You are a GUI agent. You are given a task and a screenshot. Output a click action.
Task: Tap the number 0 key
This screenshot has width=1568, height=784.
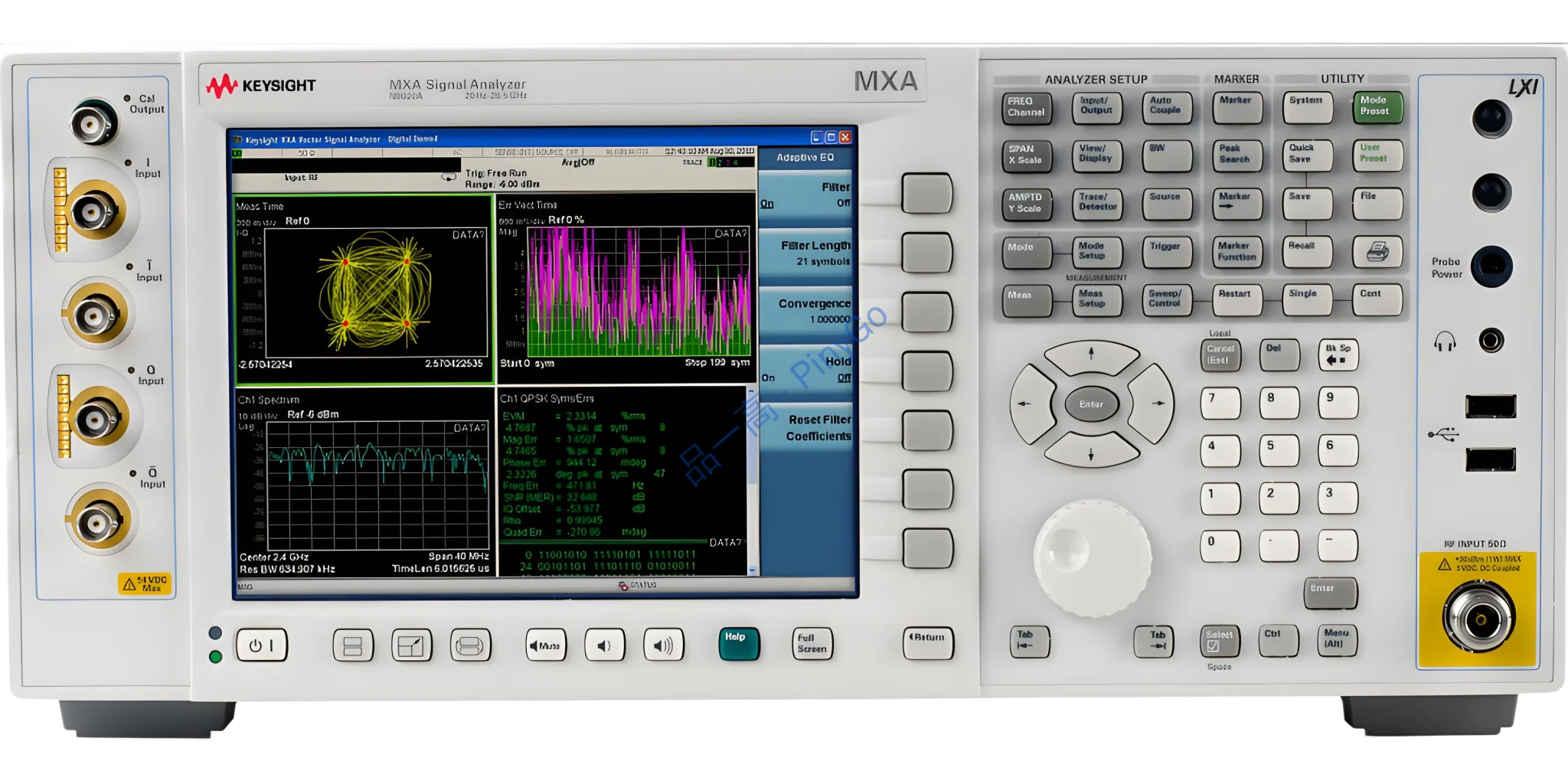click(x=1220, y=546)
